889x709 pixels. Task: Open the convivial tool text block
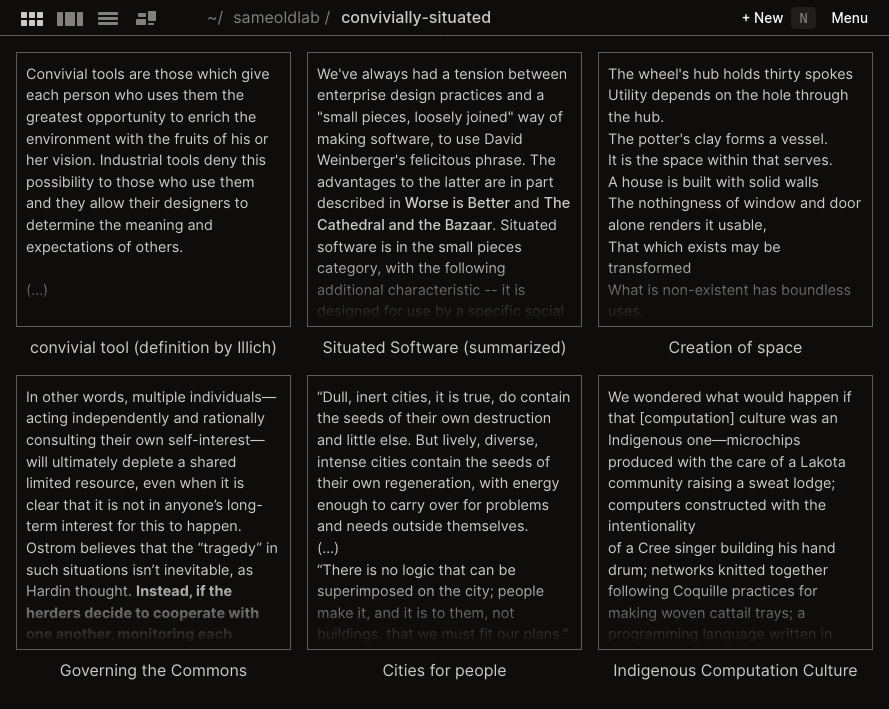point(153,189)
